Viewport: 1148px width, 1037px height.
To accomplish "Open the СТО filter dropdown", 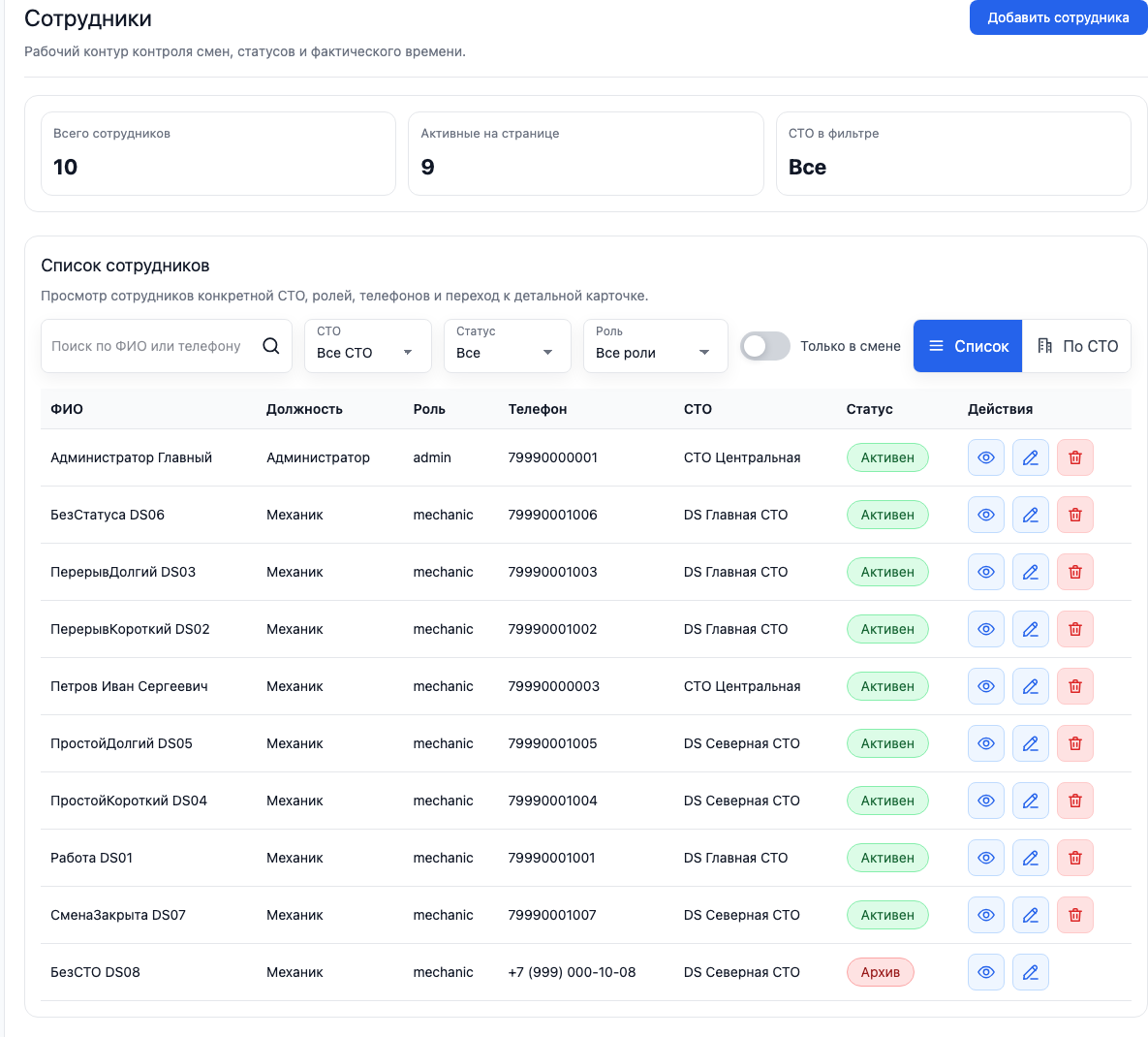I will point(367,346).
